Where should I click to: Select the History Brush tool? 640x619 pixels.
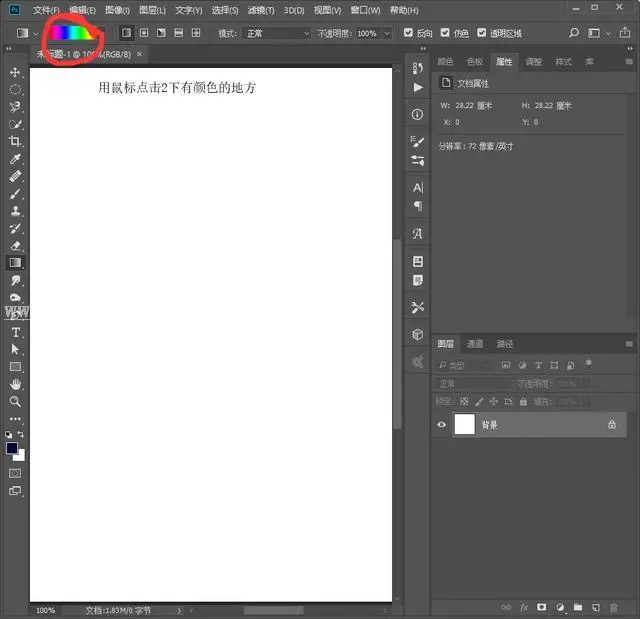(x=15, y=228)
